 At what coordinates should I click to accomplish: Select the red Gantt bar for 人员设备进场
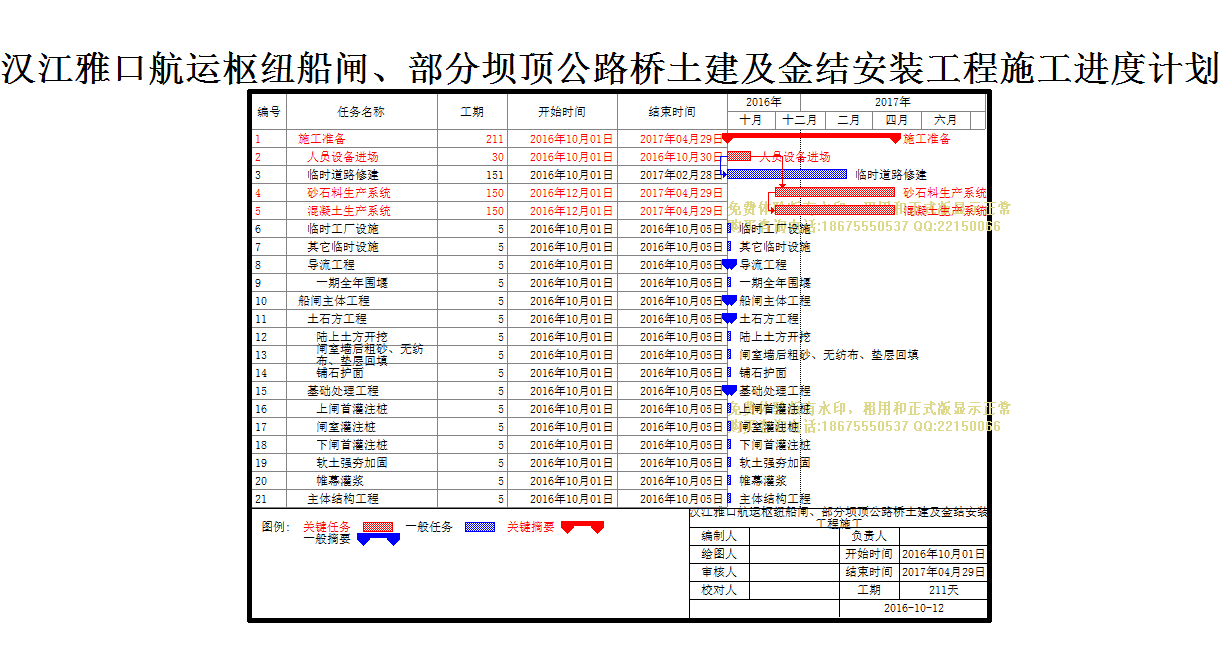[x=739, y=156]
